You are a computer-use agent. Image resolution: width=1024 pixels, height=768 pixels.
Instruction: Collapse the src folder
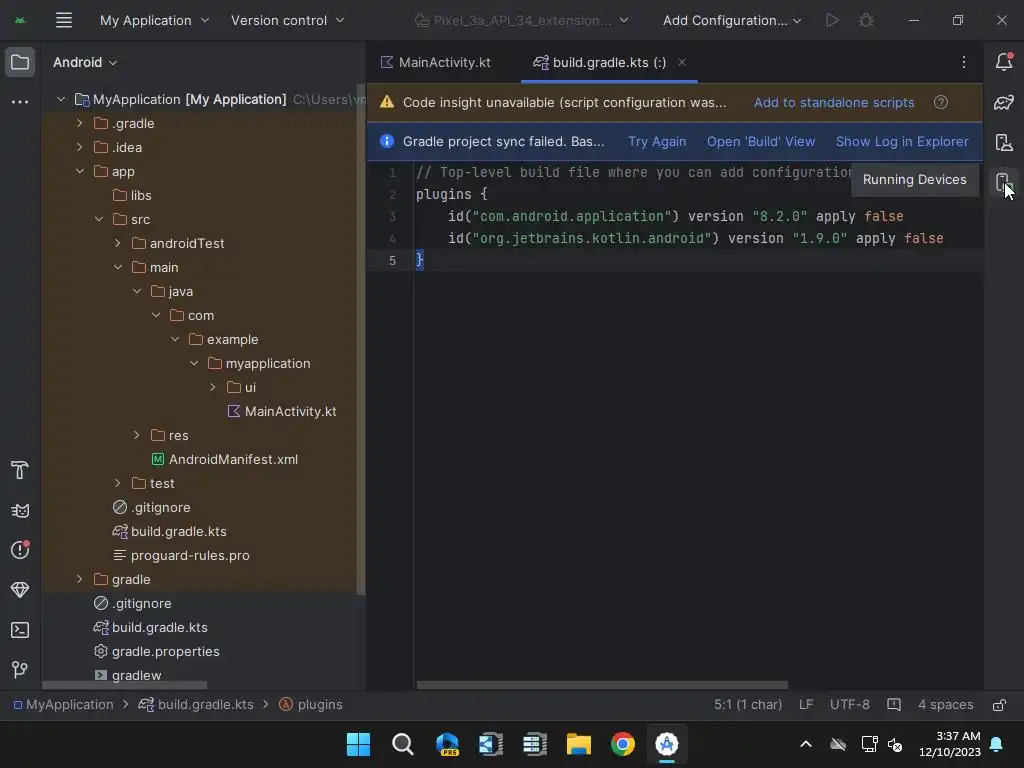99,219
